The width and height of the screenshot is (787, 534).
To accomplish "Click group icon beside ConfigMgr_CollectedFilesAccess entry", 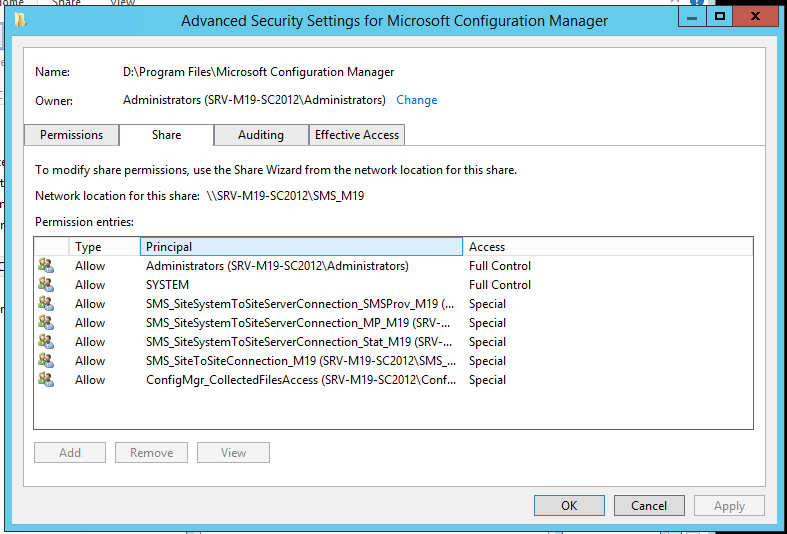I will (46, 380).
